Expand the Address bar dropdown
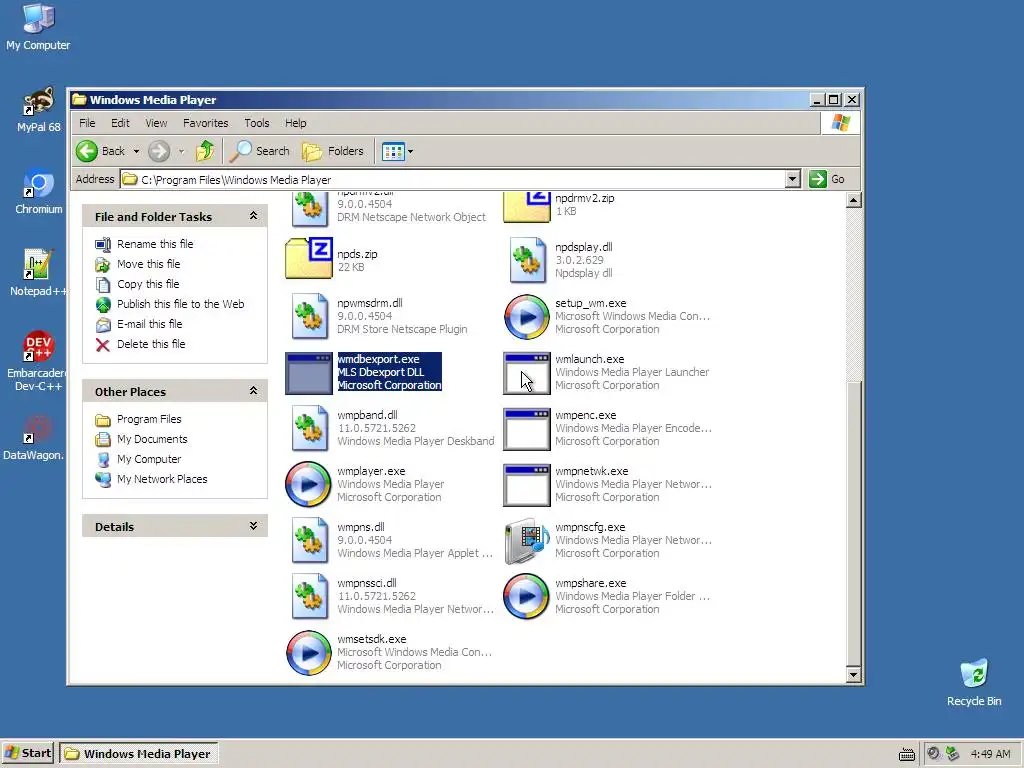The height and width of the screenshot is (768, 1024). click(x=792, y=179)
